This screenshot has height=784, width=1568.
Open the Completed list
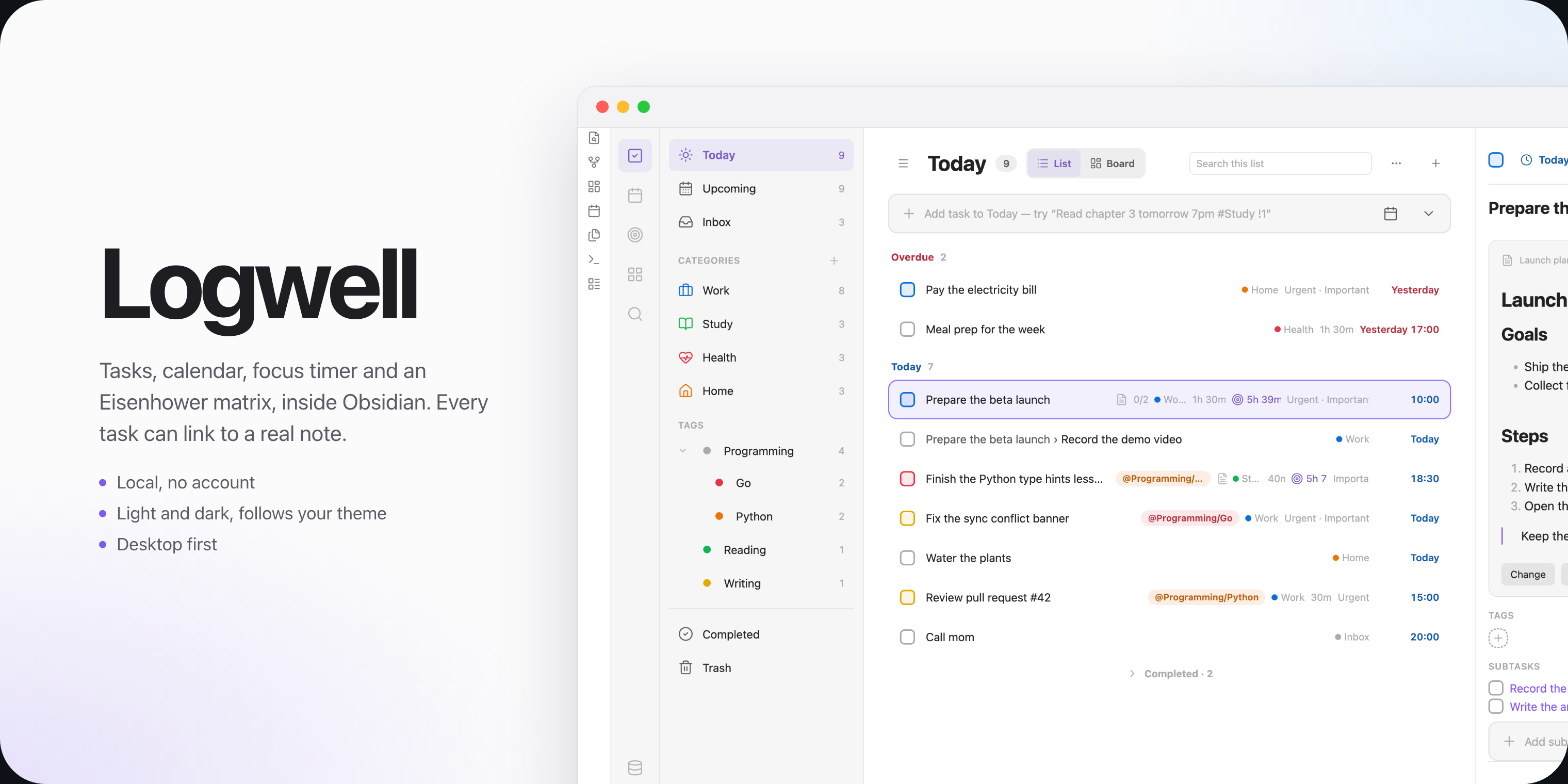pos(761,634)
